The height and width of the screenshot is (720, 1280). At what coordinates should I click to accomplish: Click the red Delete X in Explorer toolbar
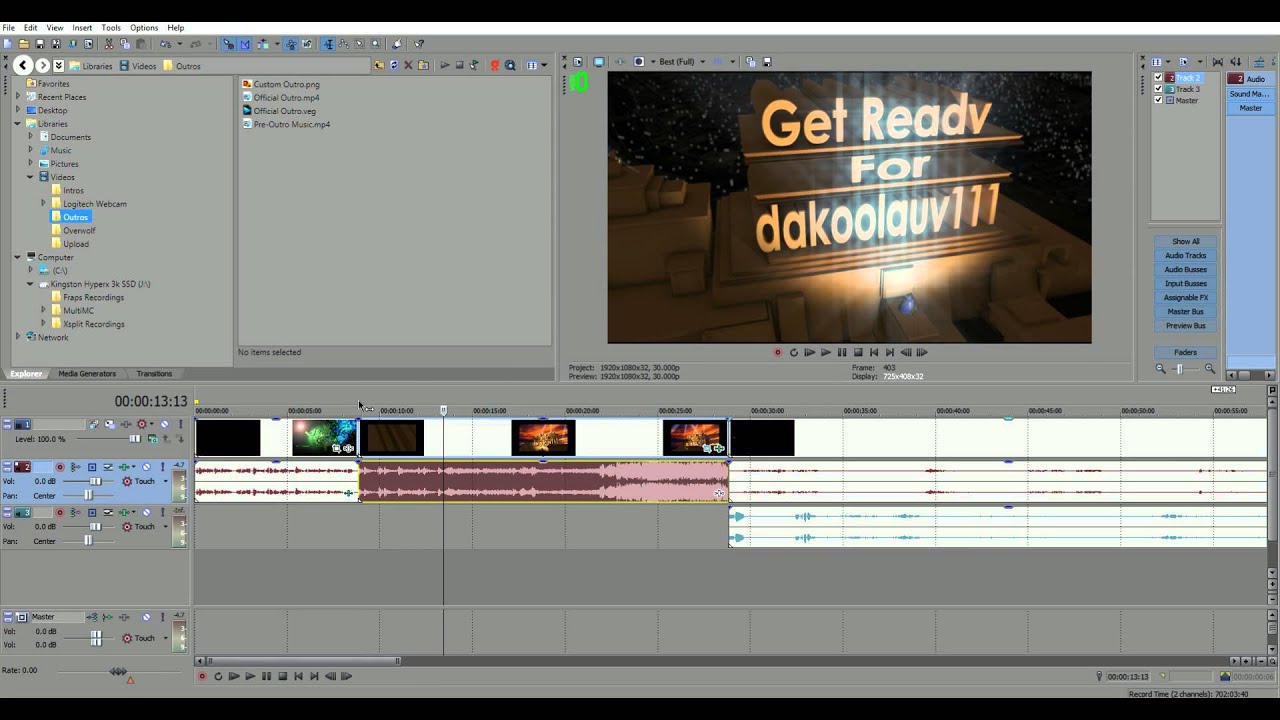click(408, 65)
